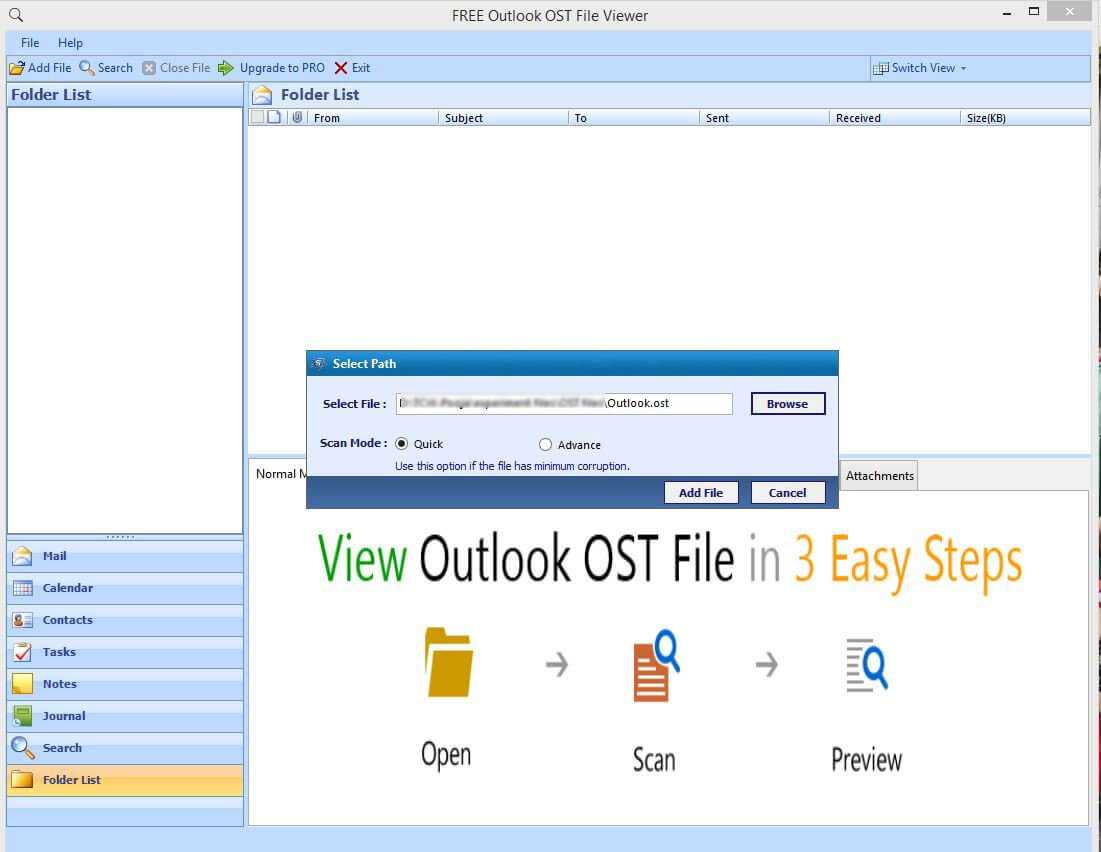
Task: Open the Notes pane
Action: [125, 684]
